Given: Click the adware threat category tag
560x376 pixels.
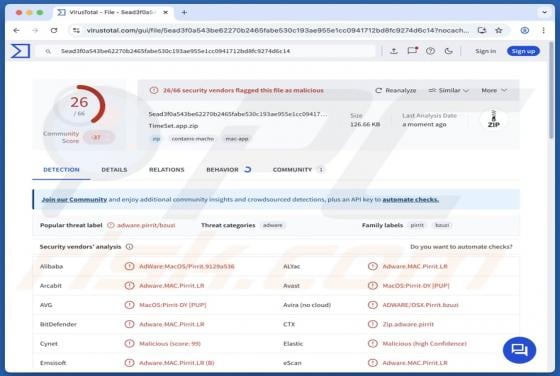Looking at the screenshot, I should click(x=272, y=225).
